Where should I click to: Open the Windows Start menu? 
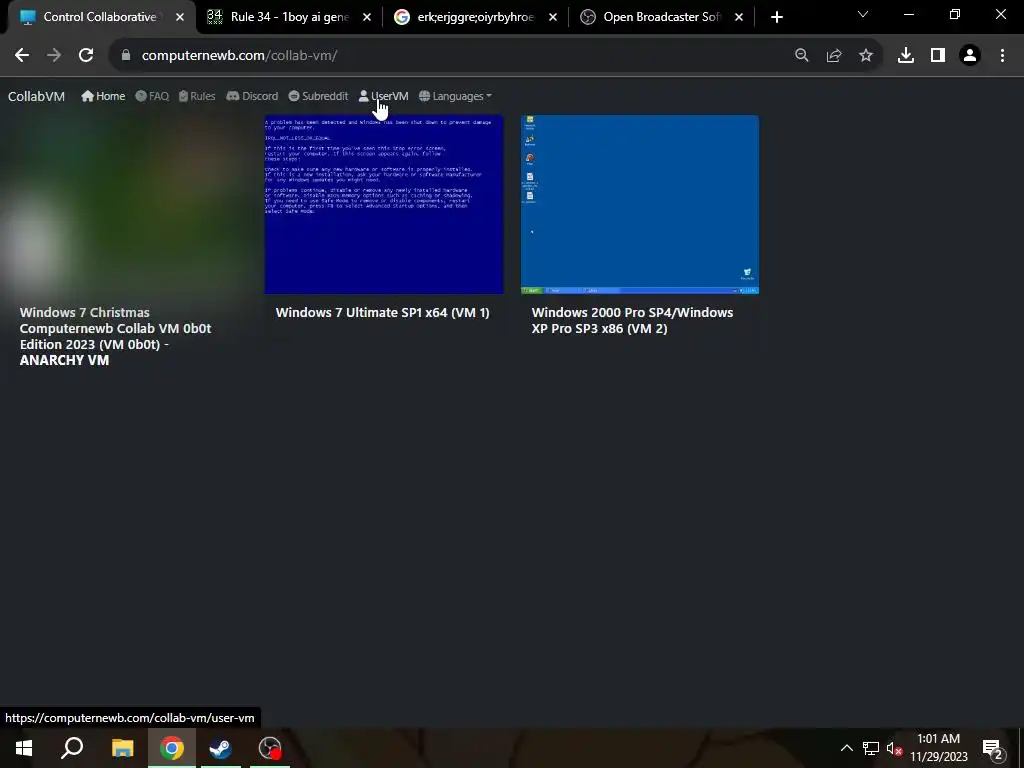(x=24, y=748)
